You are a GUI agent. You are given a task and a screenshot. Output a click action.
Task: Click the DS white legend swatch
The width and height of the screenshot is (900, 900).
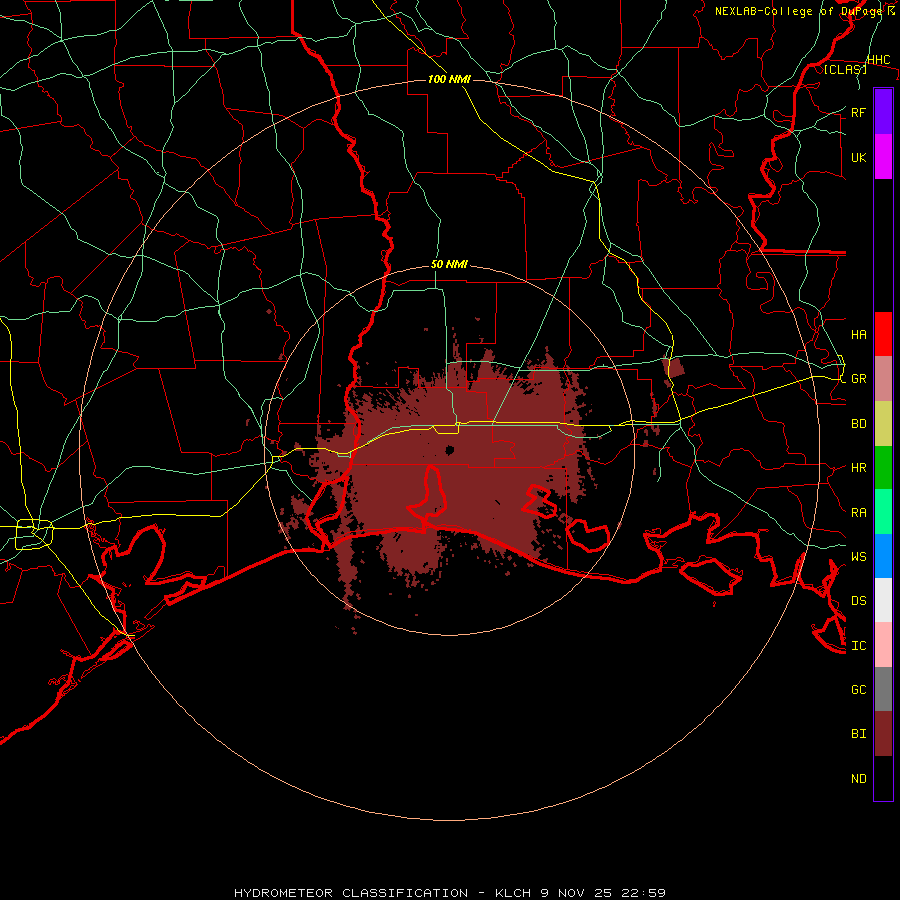click(x=883, y=600)
